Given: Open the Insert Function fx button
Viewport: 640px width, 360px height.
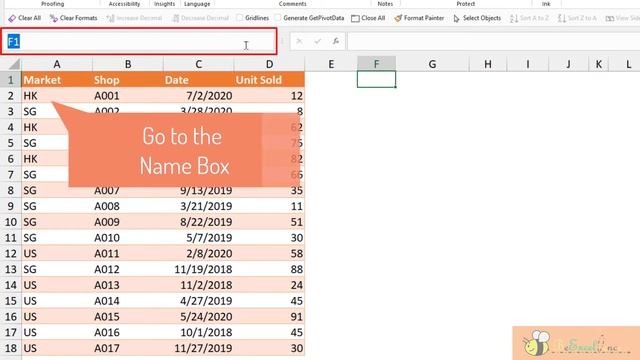Looking at the screenshot, I should click(x=336, y=41).
